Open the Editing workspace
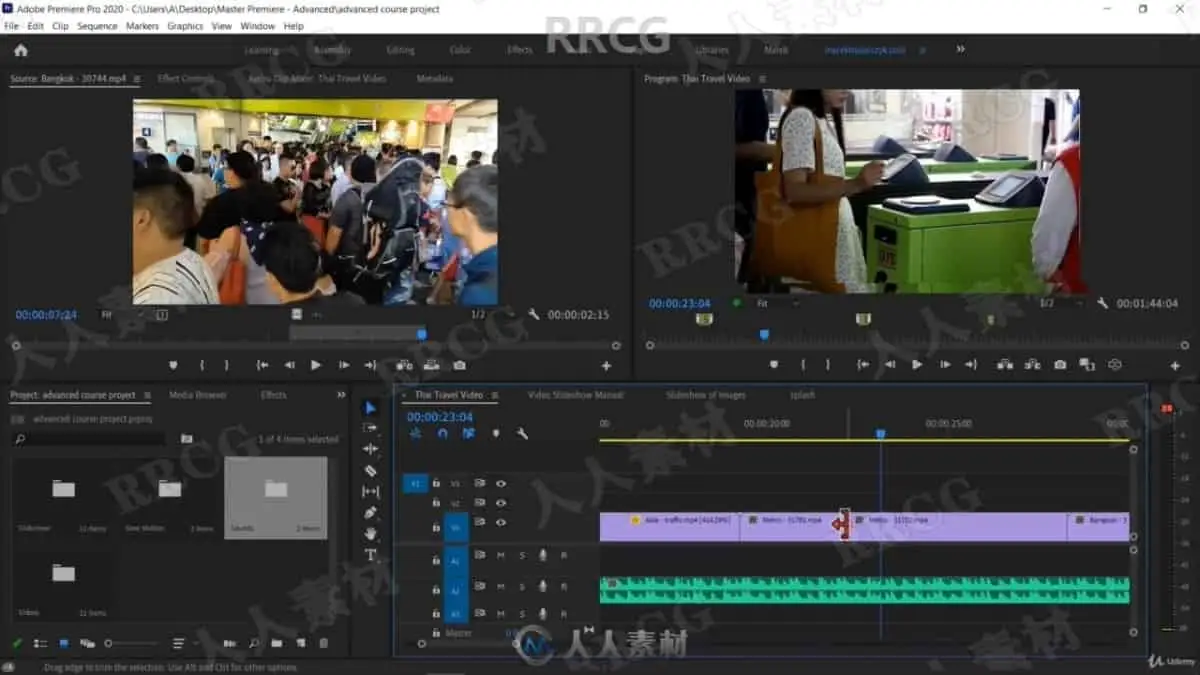Viewport: 1200px width, 675px height. coord(400,50)
